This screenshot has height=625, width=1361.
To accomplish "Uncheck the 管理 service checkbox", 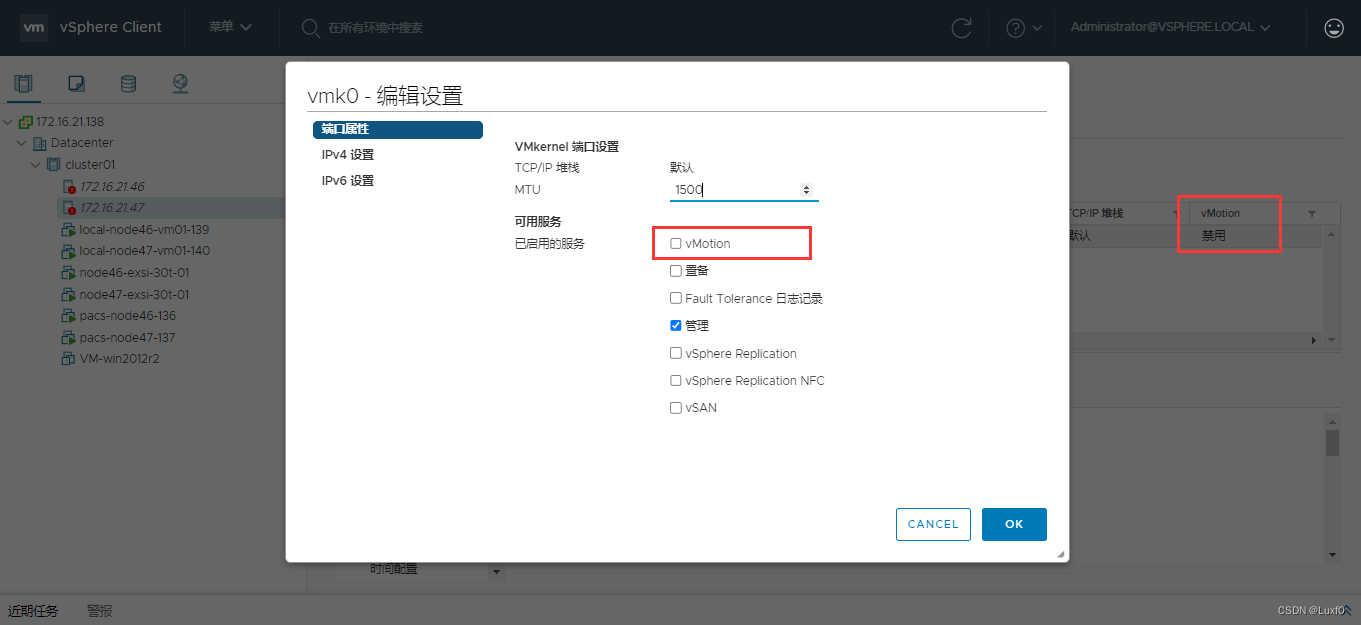I will tap(676, 325).
